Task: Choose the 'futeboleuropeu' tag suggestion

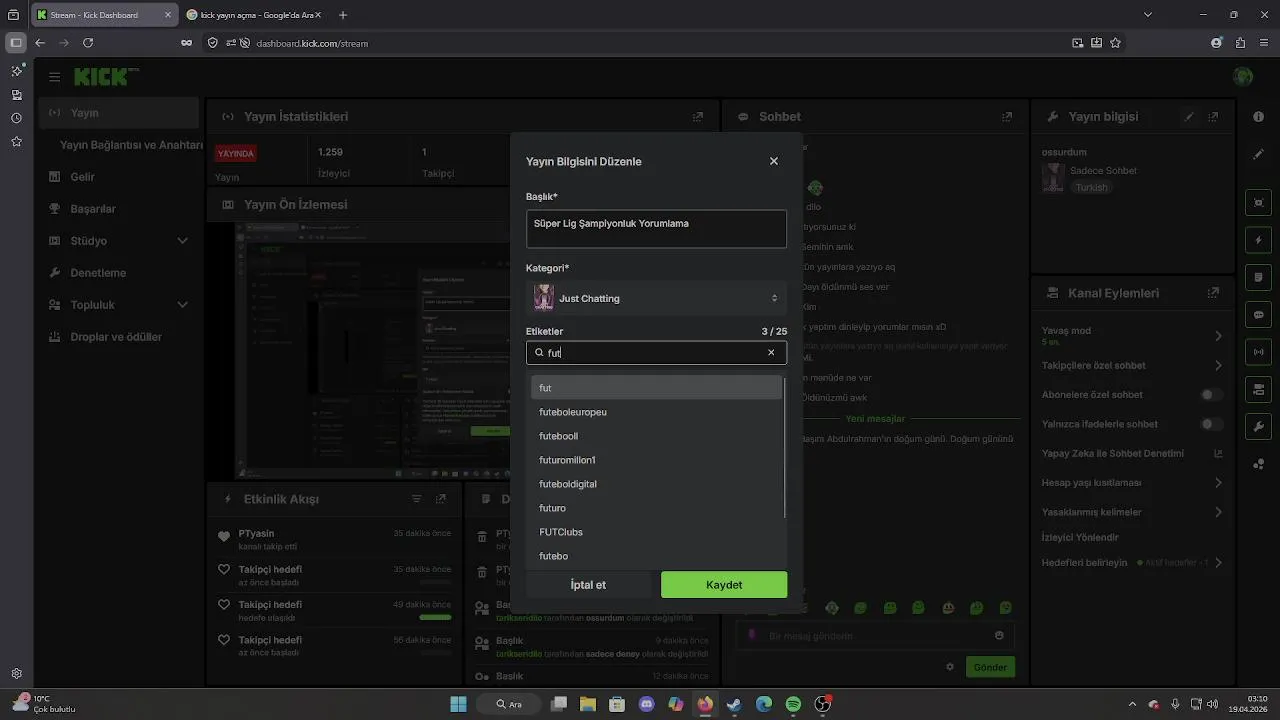Action: pyautogui.click(x=656, y=412)
